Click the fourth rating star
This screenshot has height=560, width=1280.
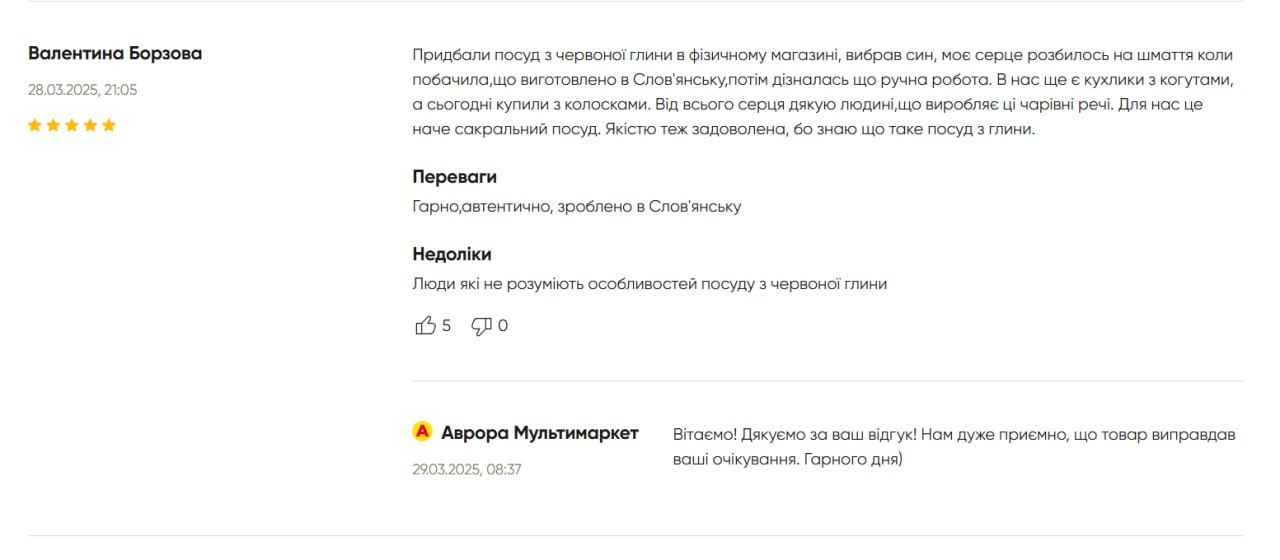(90, 125)
